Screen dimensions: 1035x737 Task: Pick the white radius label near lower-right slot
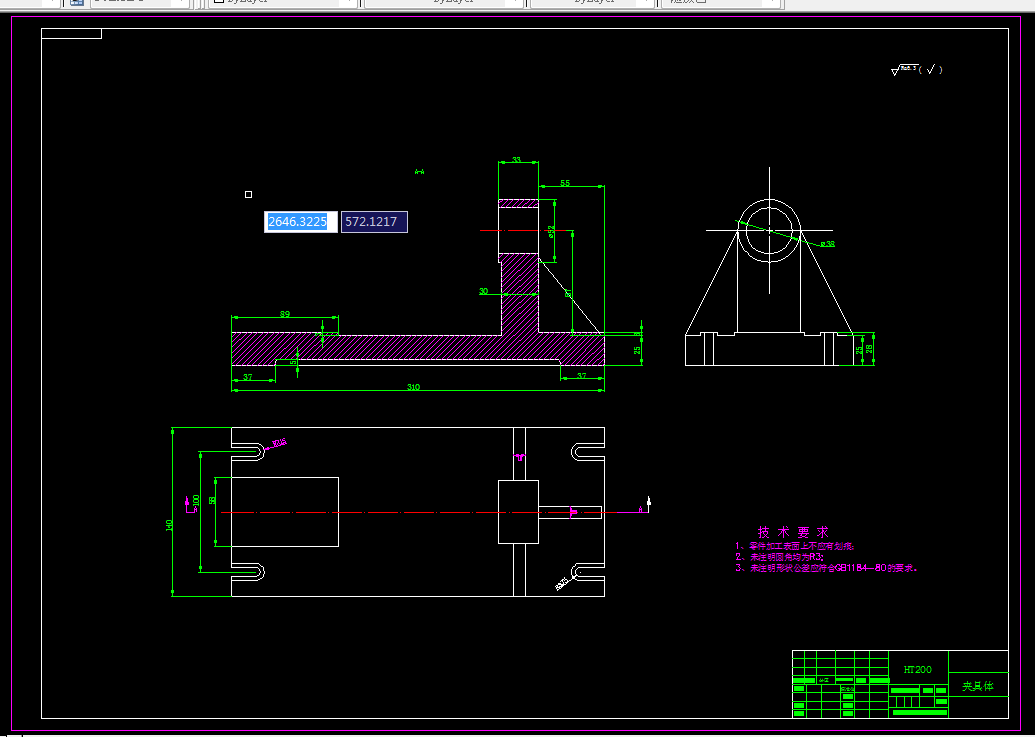pyautogui.click(x=562, y=584)
